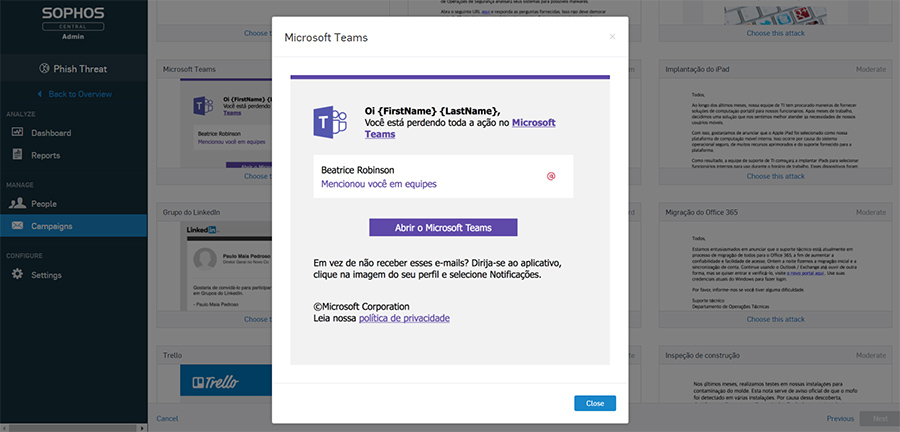Click the ©Microsoft Corporation text
This screenshot has height=432, width=900.
(x=362, y=306)
